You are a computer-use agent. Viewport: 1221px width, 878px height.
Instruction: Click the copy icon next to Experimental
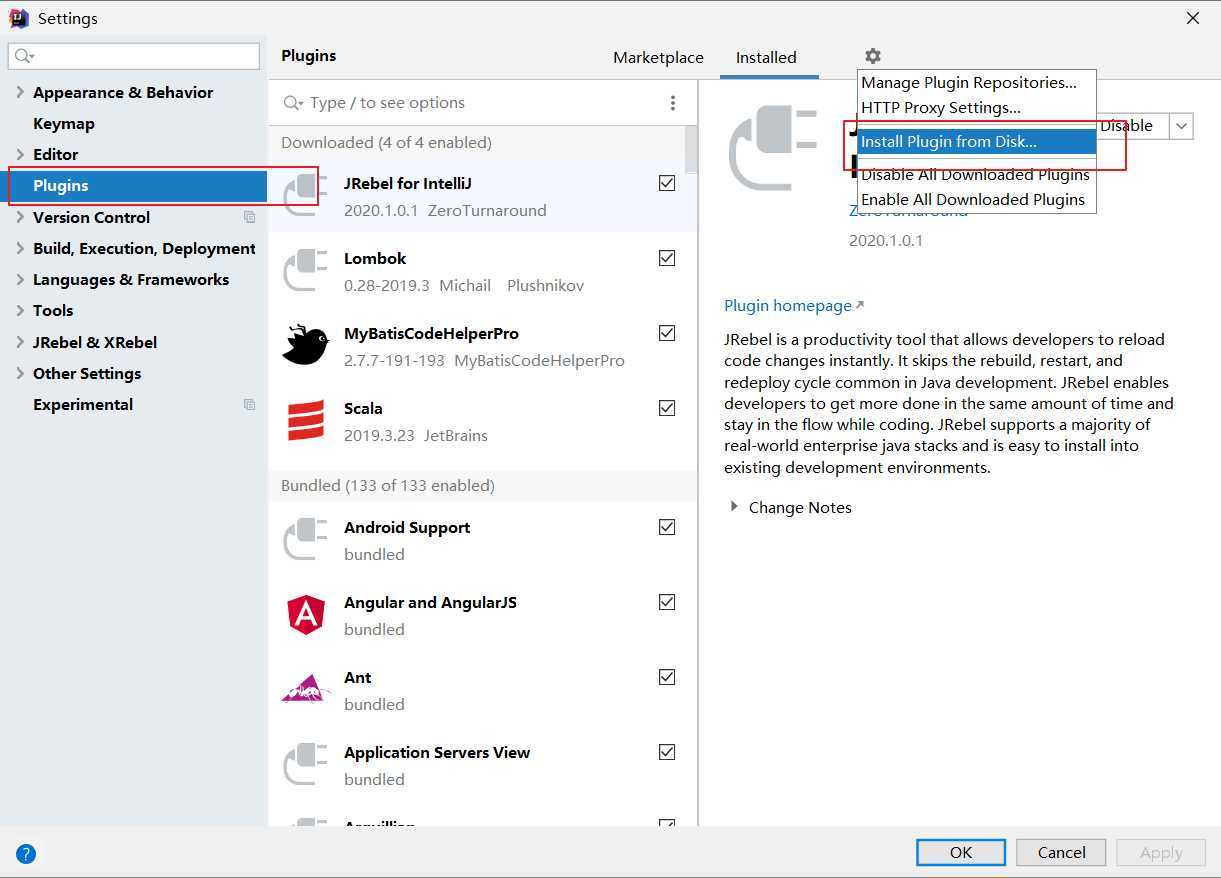tap(250, 404)
